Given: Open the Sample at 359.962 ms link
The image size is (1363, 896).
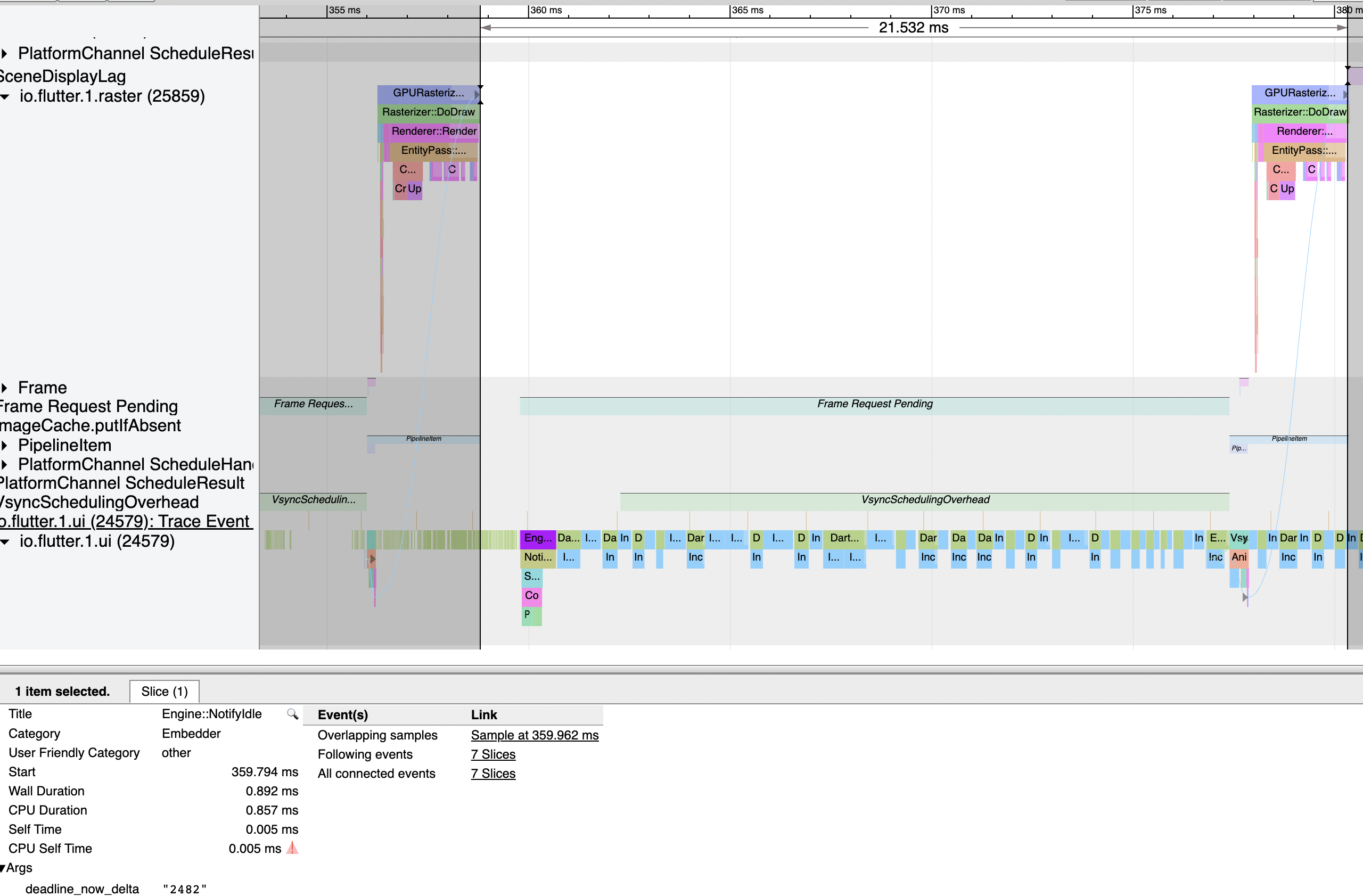Looking at the screenshot, I should pos(535,735).
